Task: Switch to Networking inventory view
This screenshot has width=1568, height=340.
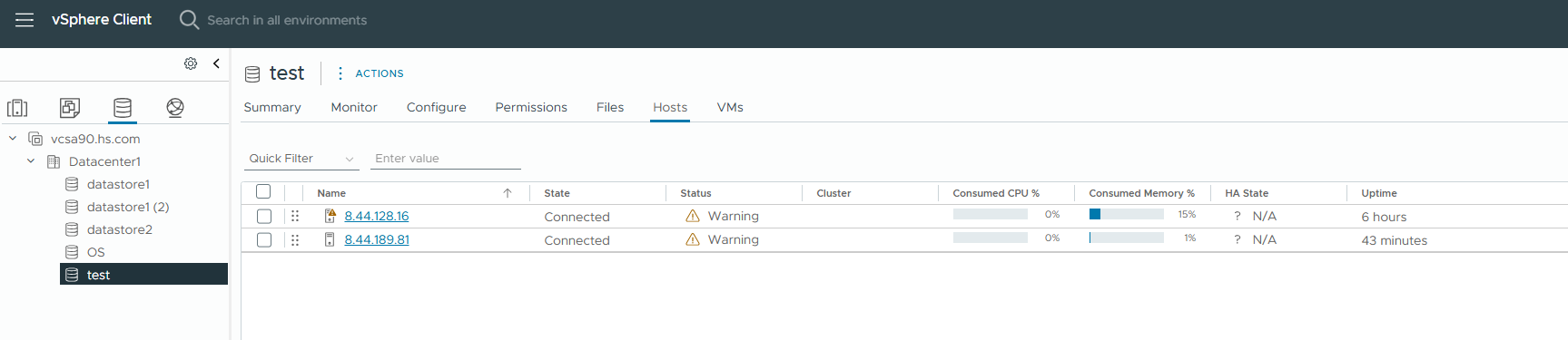Action: point(175,108)
